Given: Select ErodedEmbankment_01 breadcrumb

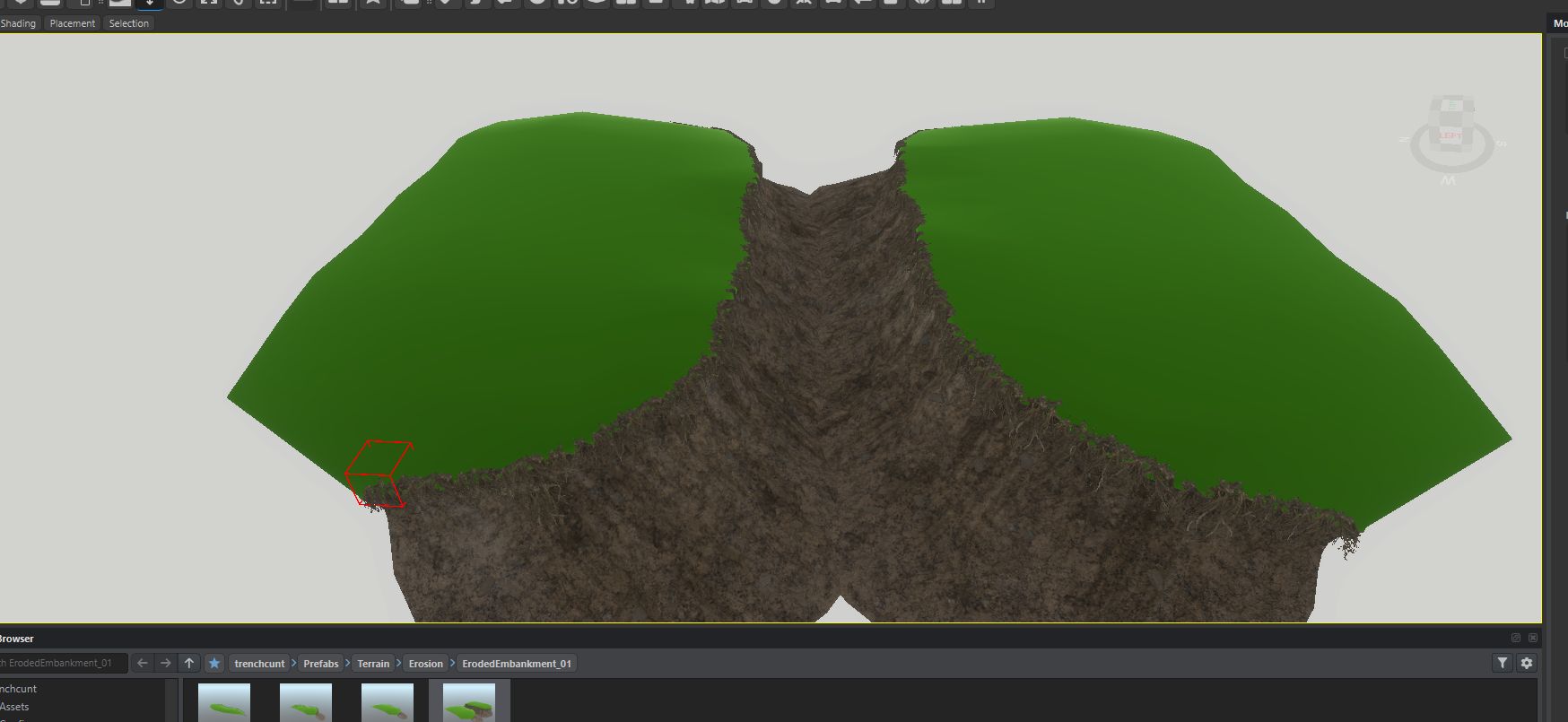Looking at the screenshot, I should click(517, 664).
